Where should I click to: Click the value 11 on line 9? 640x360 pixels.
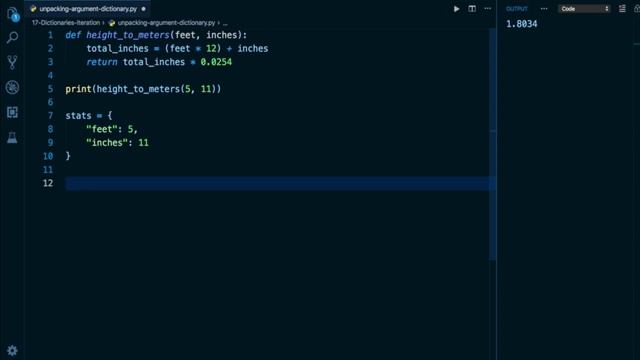tap(143, 143)
